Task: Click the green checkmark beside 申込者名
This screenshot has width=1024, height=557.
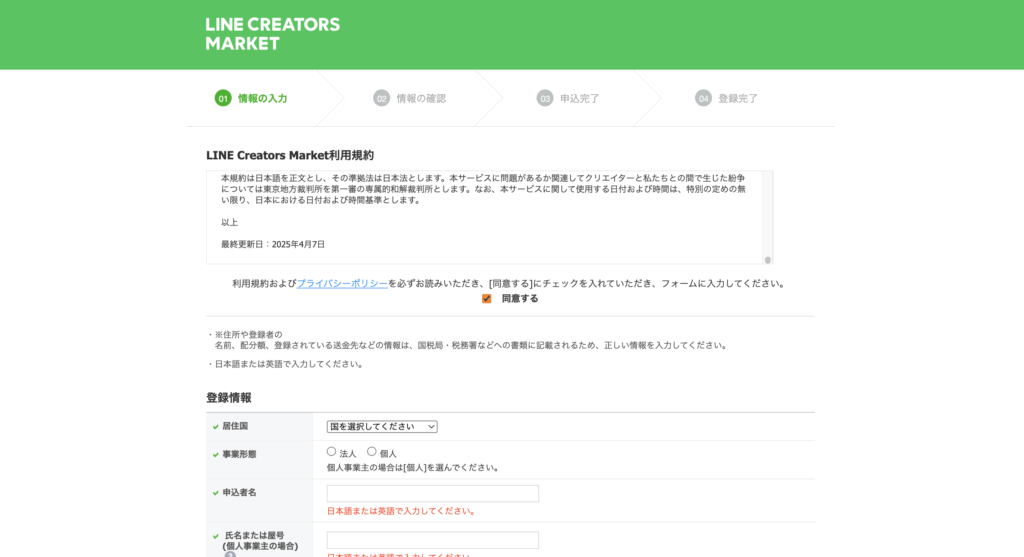Action: 215,493
